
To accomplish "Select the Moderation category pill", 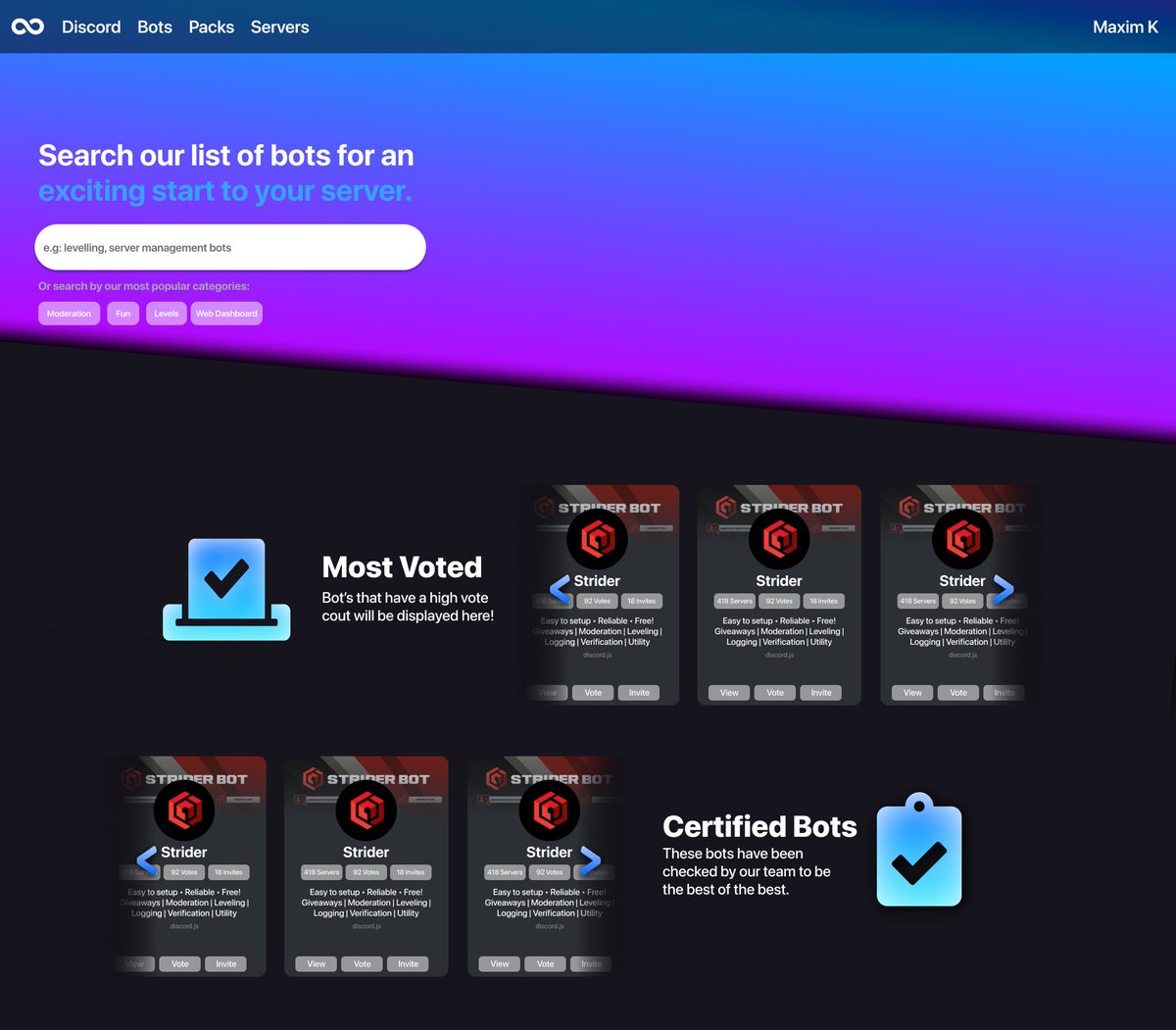I will [69, 313].
